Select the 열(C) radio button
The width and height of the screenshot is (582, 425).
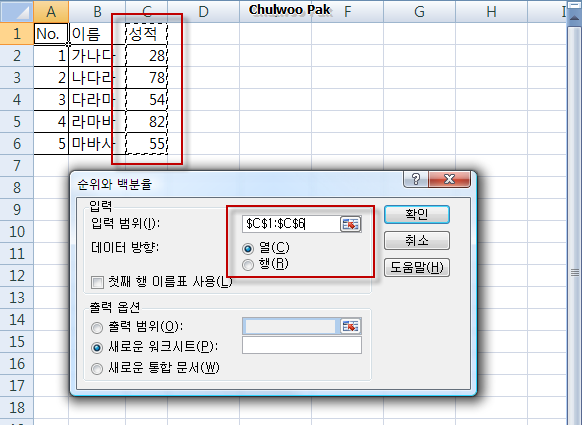[x=248, y=248]
